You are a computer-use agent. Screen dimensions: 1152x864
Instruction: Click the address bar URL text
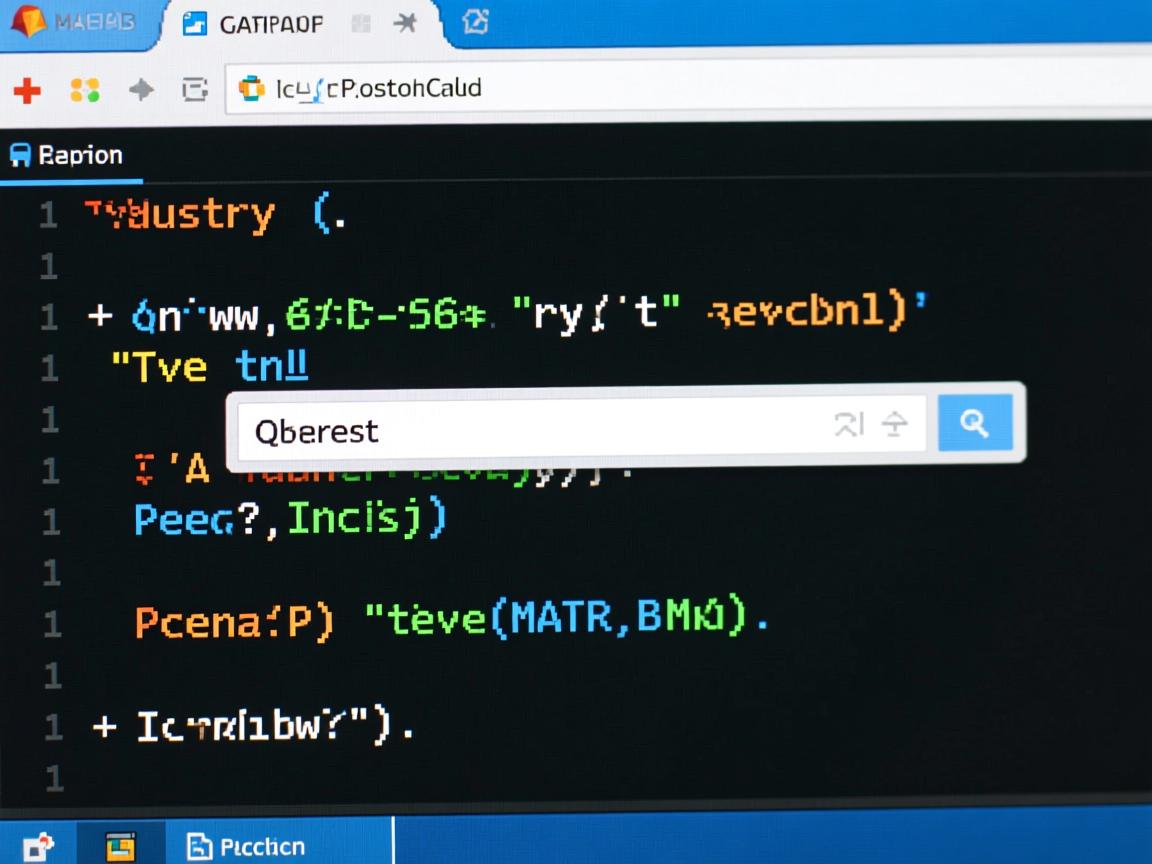tap(378, 88)
